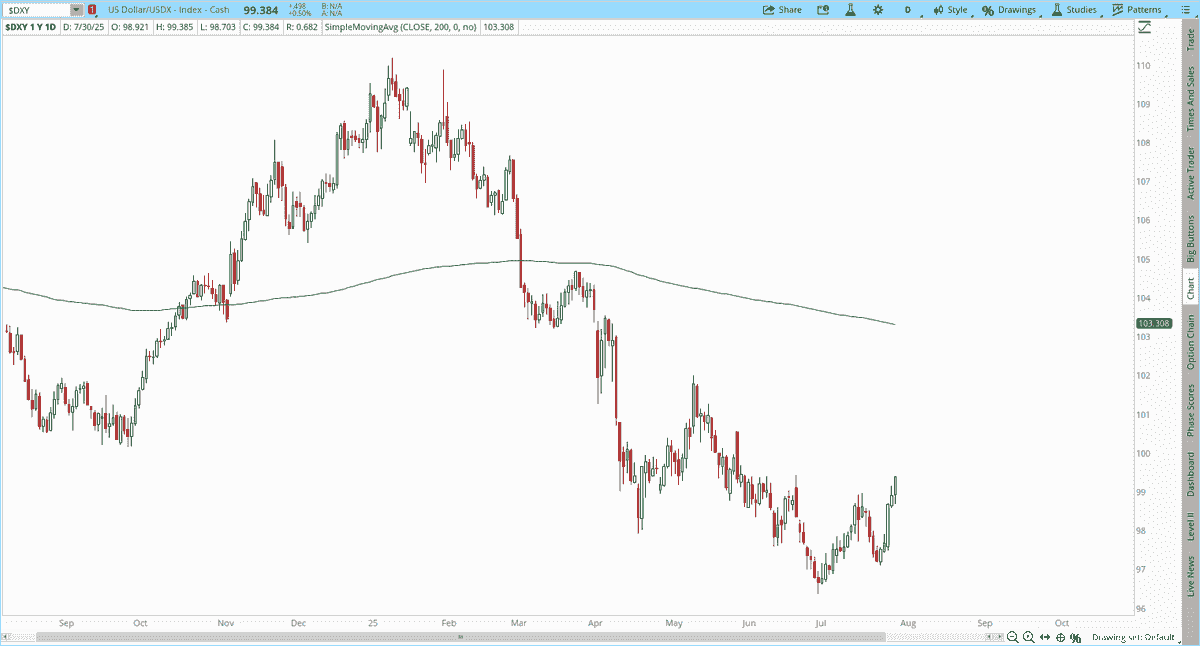Open the Big Buttons sidebar tab
The image size is (1200, 646).
click(1190, 238)
